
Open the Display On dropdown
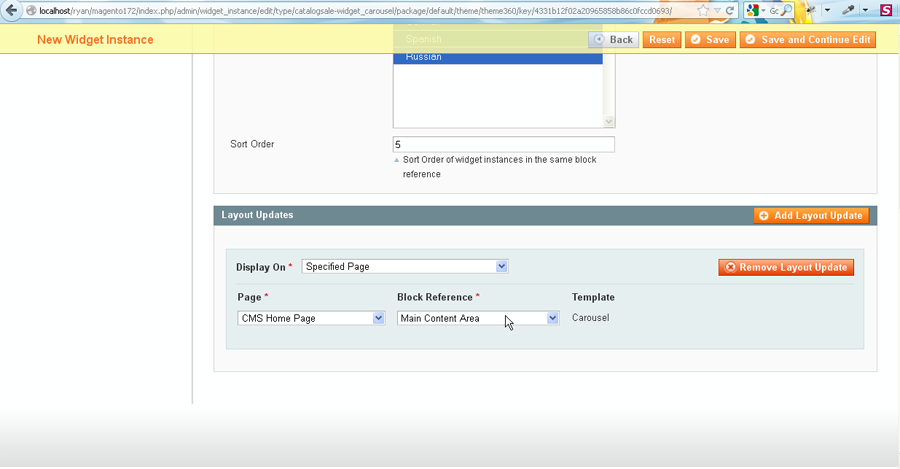[x=405, y=267]
